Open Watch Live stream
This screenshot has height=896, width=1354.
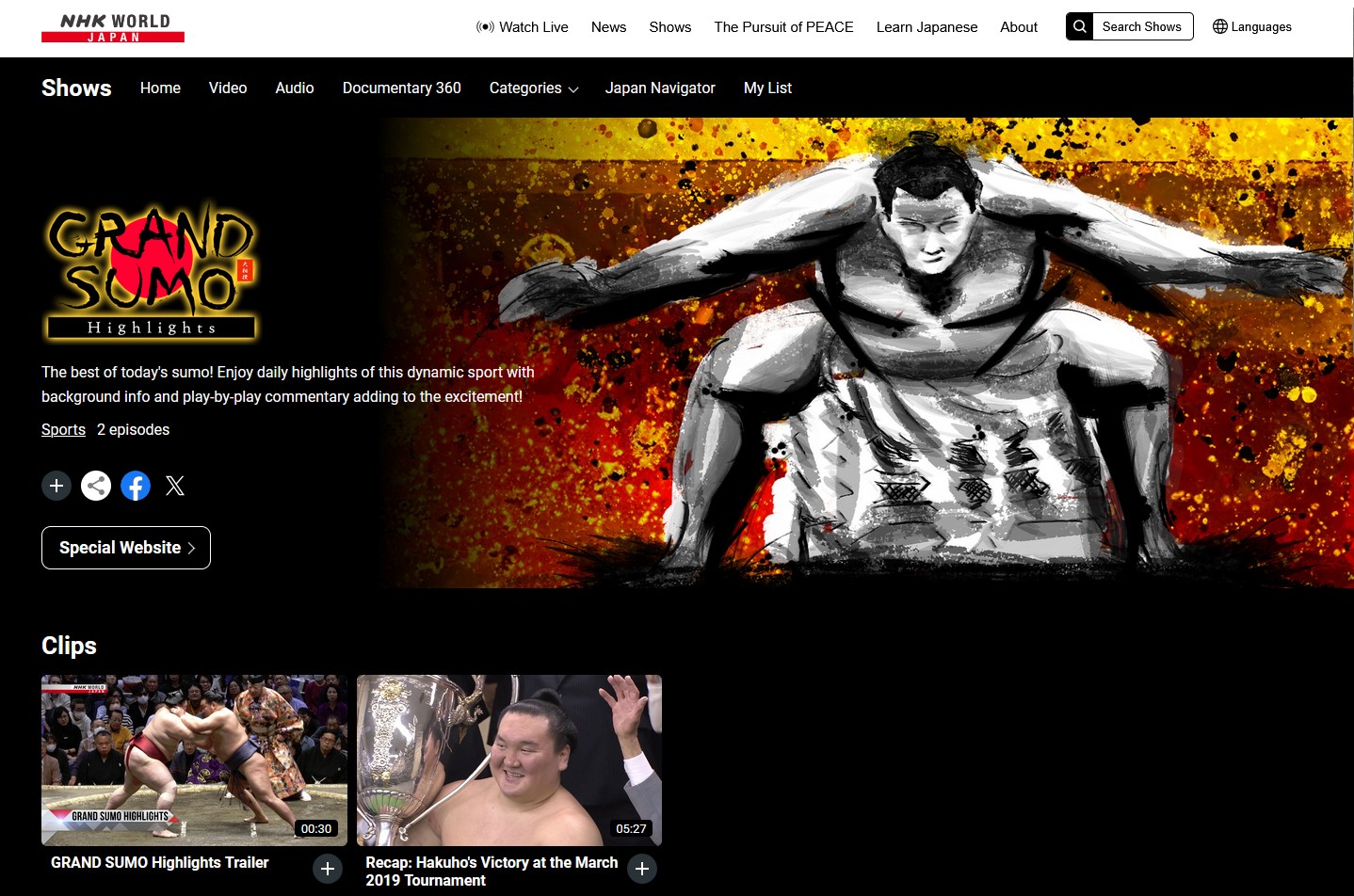(523, 26)
